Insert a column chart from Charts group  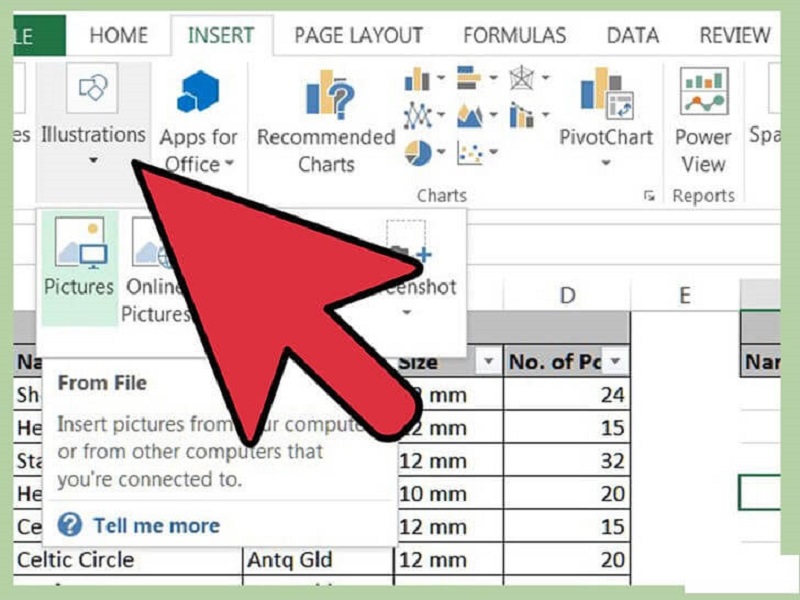[418, 79]
